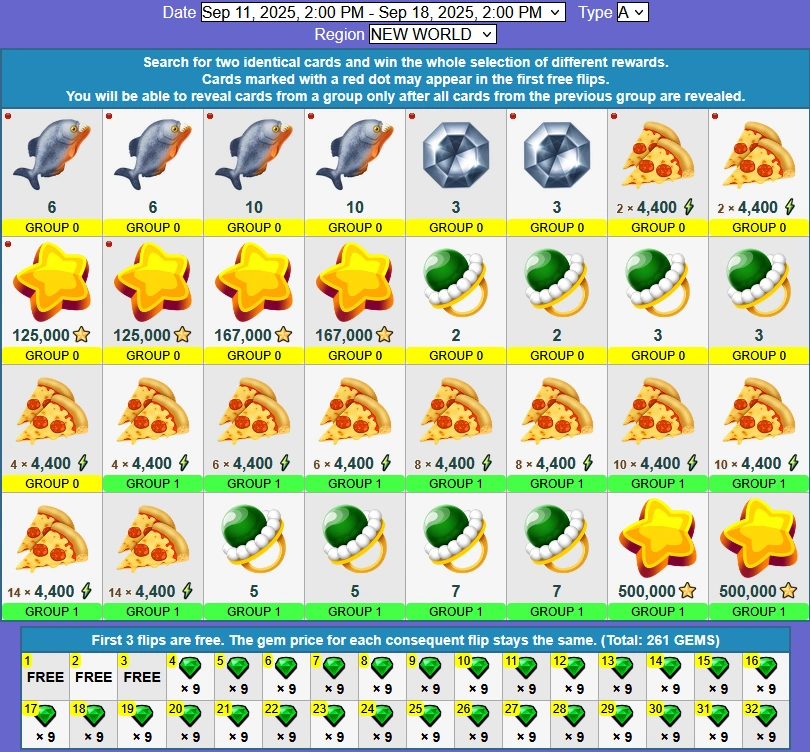
Task: Click the right piranha card valued 6
Action: (x=153, y=173)
